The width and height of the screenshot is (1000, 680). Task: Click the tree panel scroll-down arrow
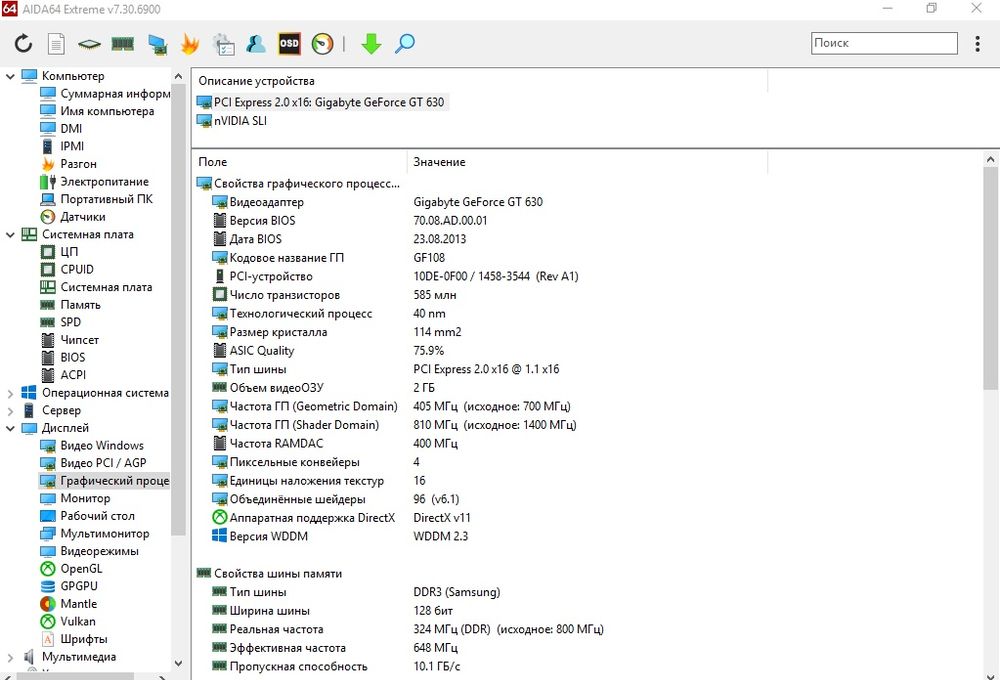(x=179, y=663)
